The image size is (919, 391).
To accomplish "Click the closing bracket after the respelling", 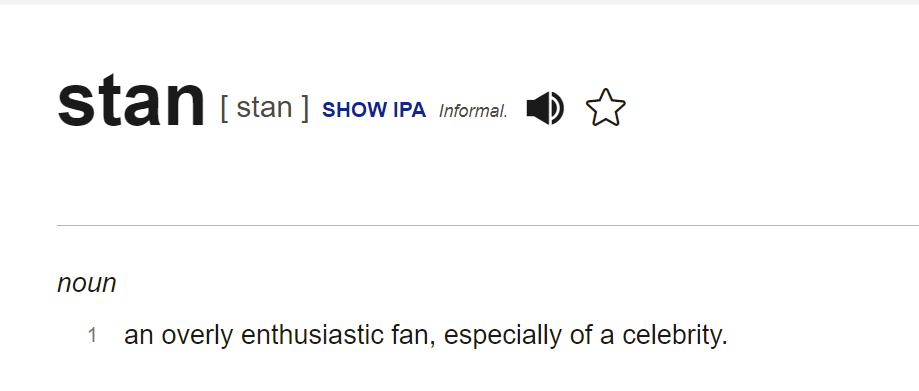I will click(x=305, y=108).
